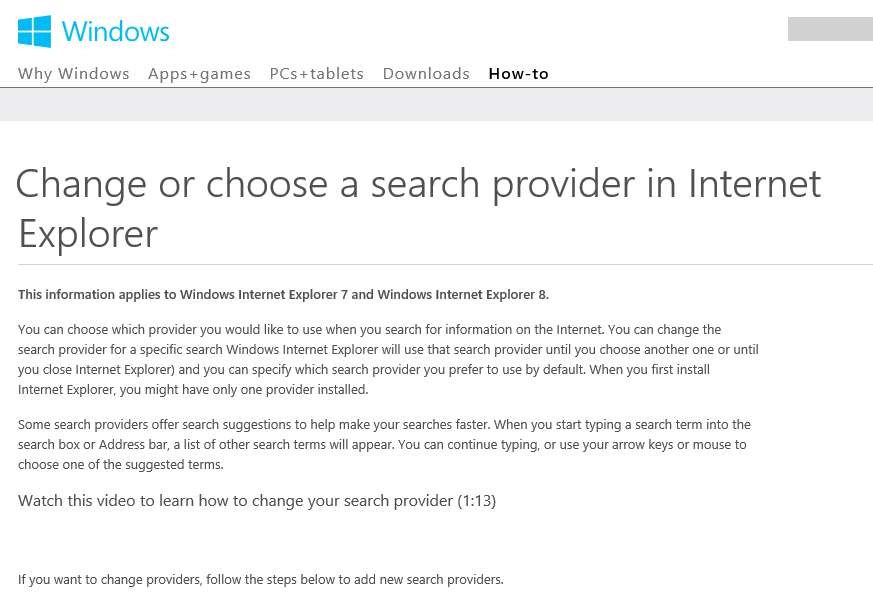873x597 pixels.
Task: Open the Downloads navigation item
Action: click(426, 74)
